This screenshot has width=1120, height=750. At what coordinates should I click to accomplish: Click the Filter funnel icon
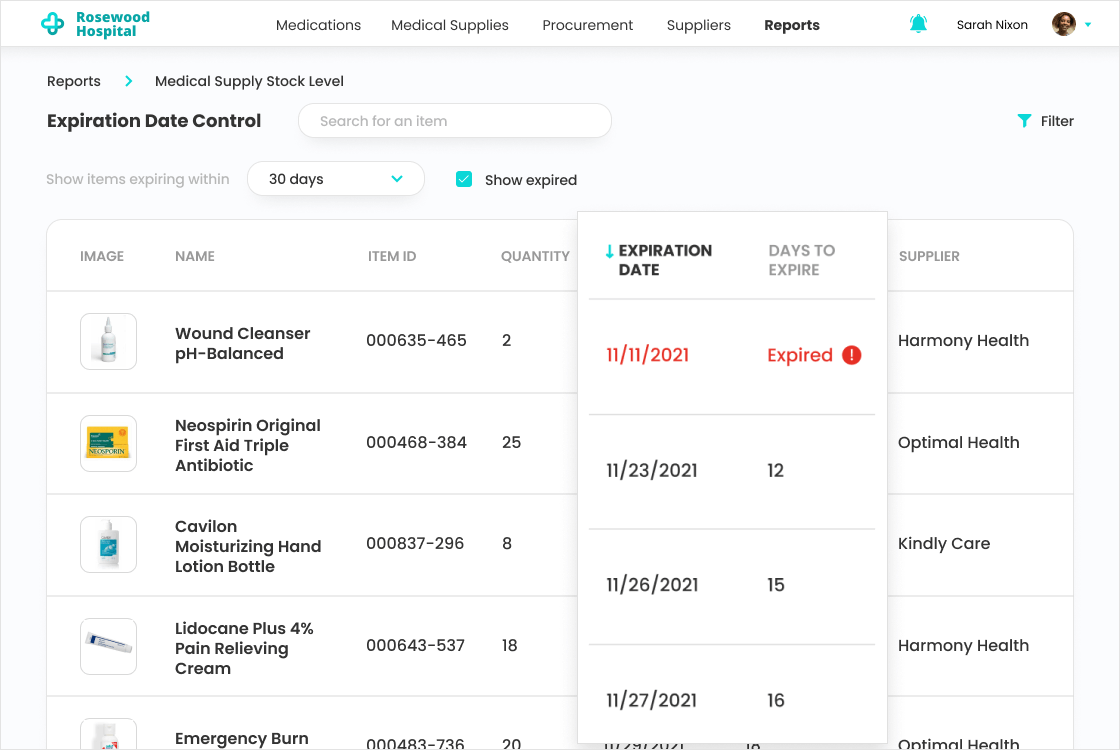[1024, 121]
